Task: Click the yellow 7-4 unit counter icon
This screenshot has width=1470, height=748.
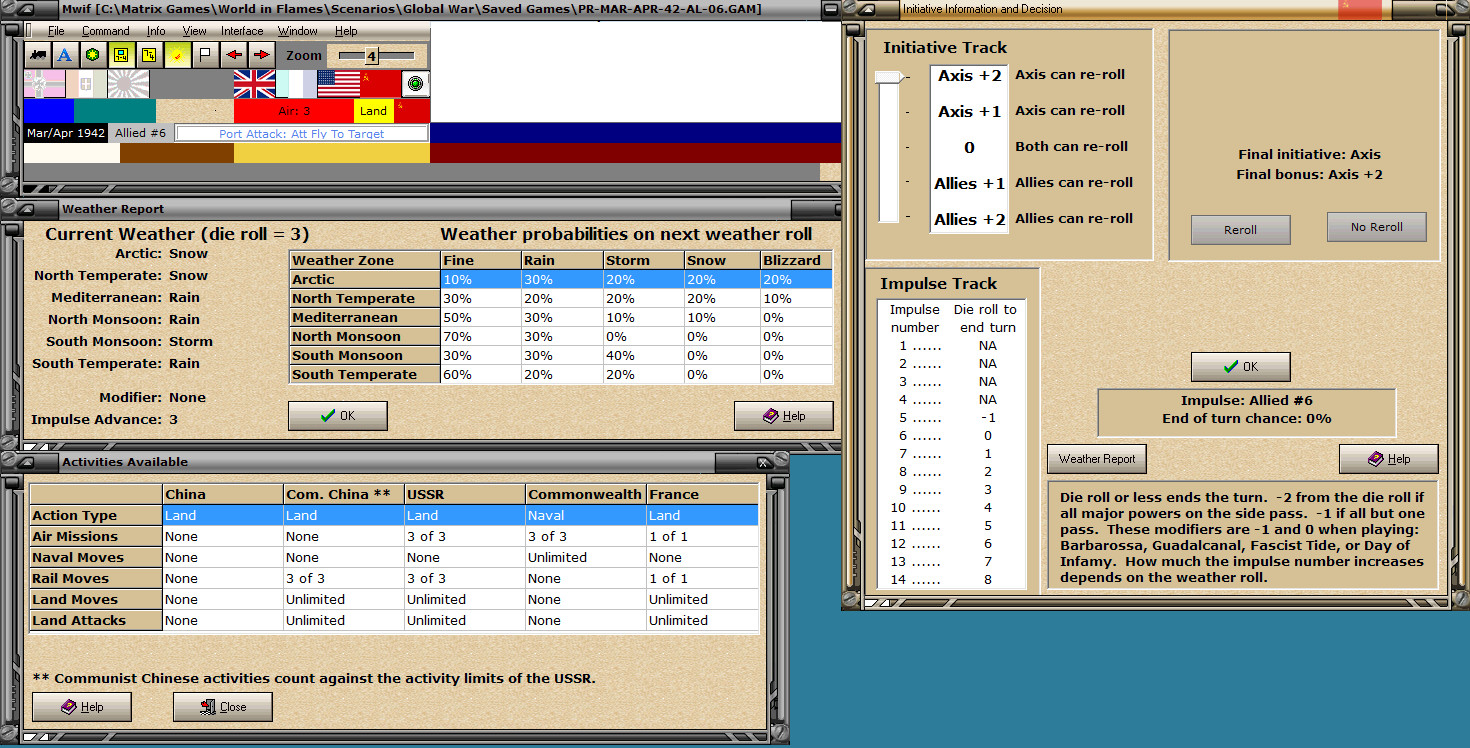Action: (x=121, y=55)
